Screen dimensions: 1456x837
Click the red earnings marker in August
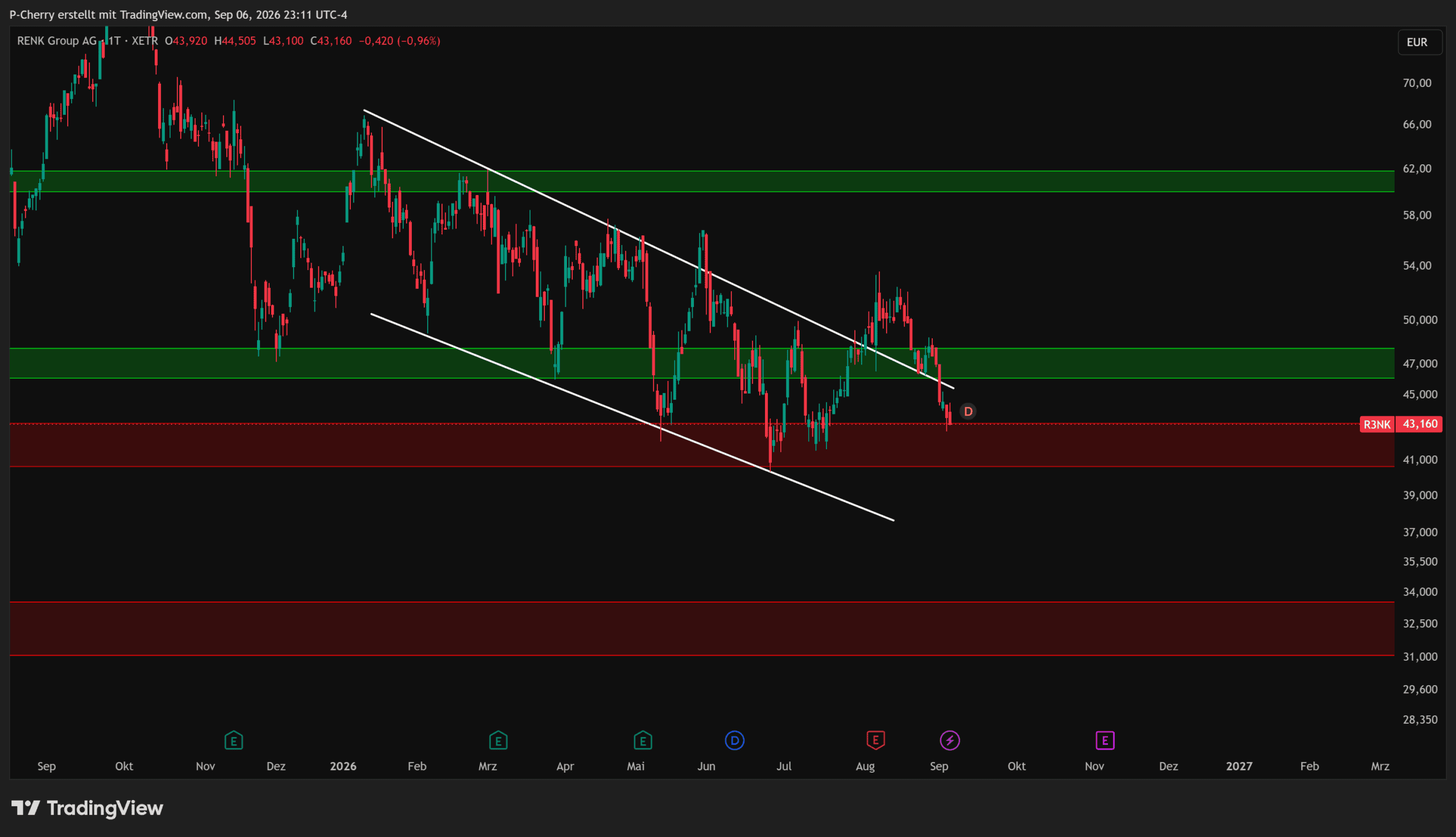[x=875, y=740]
